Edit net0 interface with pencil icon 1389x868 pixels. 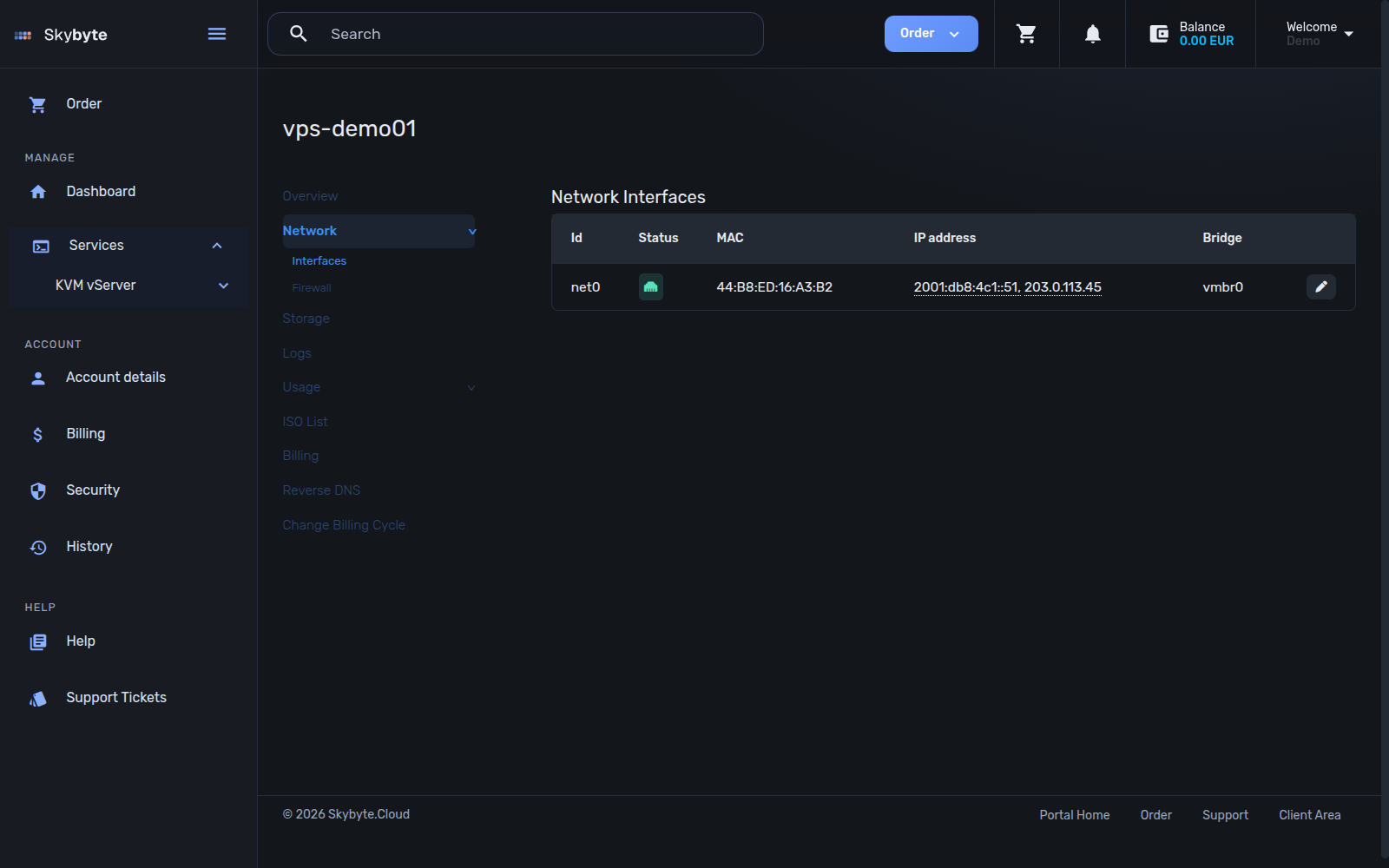click(x=1321, y=286)
